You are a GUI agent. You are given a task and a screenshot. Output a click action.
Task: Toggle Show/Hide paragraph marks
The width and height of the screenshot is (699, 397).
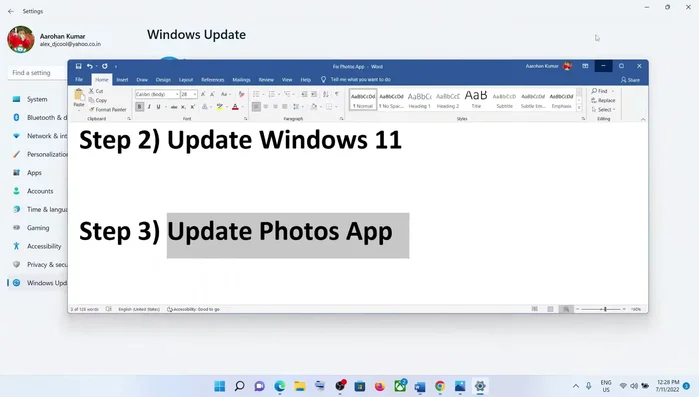tap(337, 94)
